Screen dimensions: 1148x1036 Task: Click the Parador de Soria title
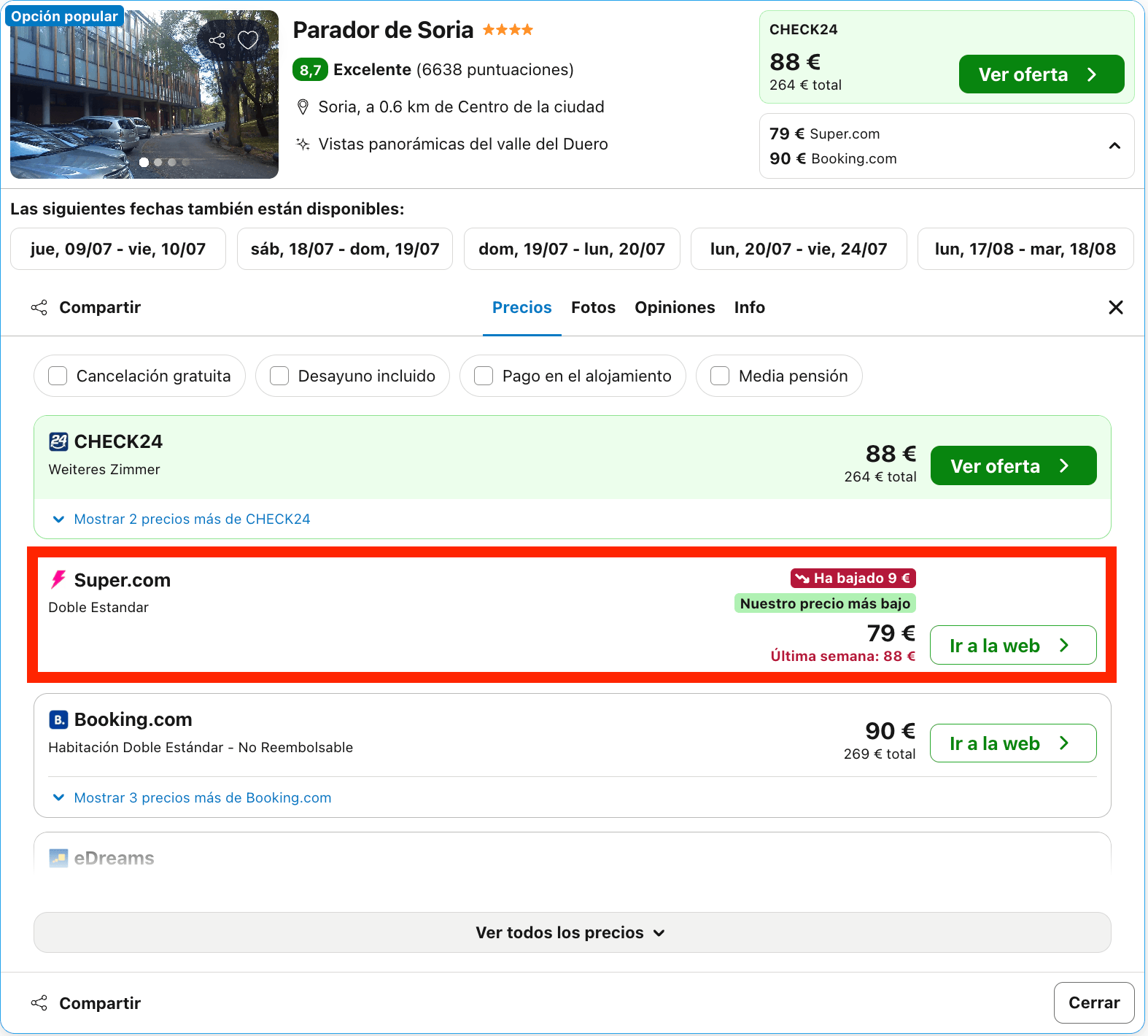[383, 30]
